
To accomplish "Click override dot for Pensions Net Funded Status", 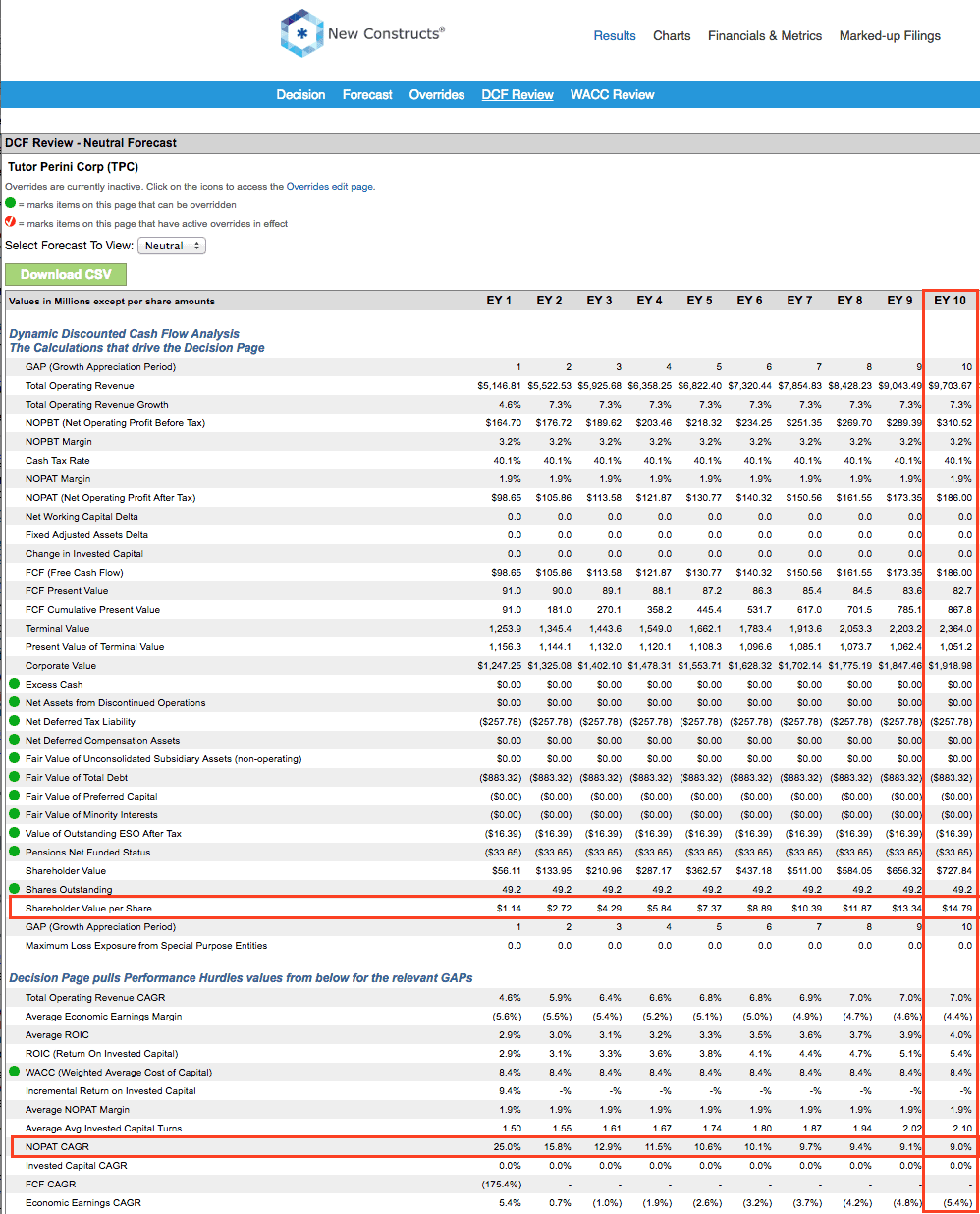I will coord(15,852).
